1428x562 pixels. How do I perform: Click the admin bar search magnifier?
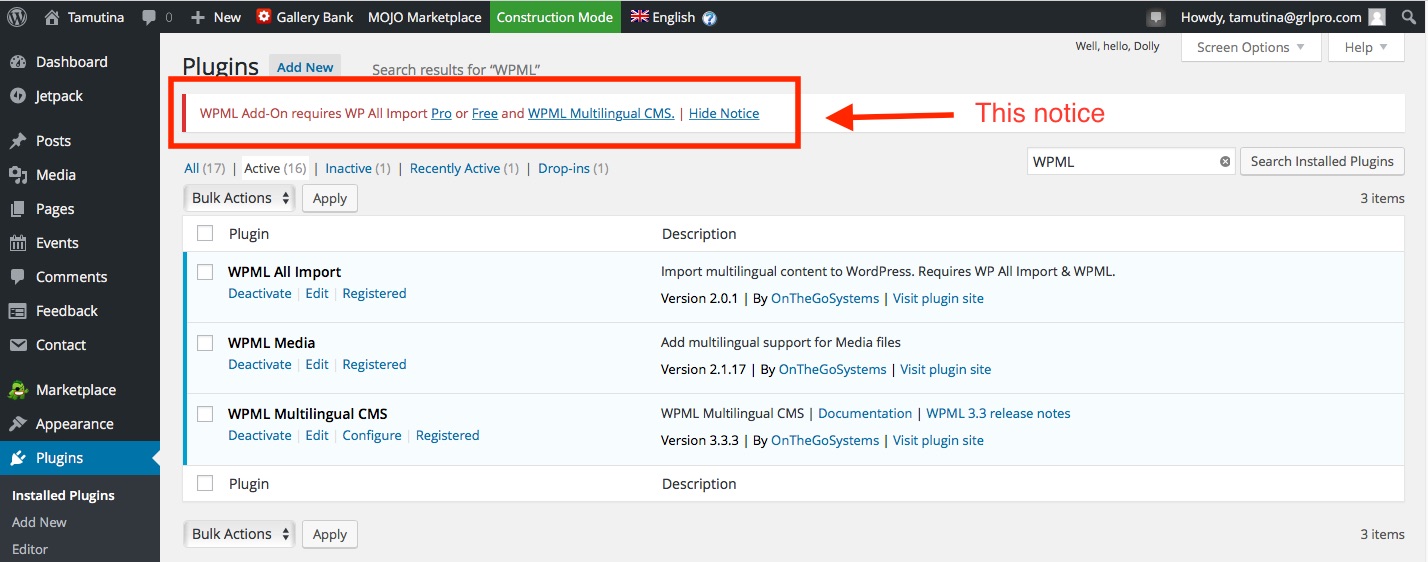point(1409,17)
